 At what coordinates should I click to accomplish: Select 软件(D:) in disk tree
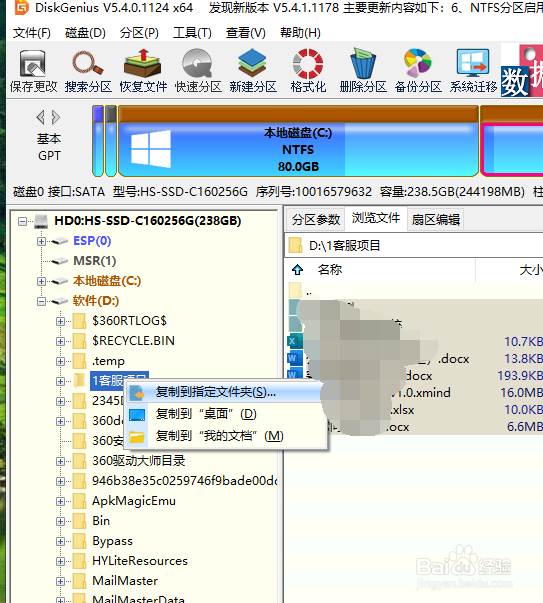click(x=96, y=301)
